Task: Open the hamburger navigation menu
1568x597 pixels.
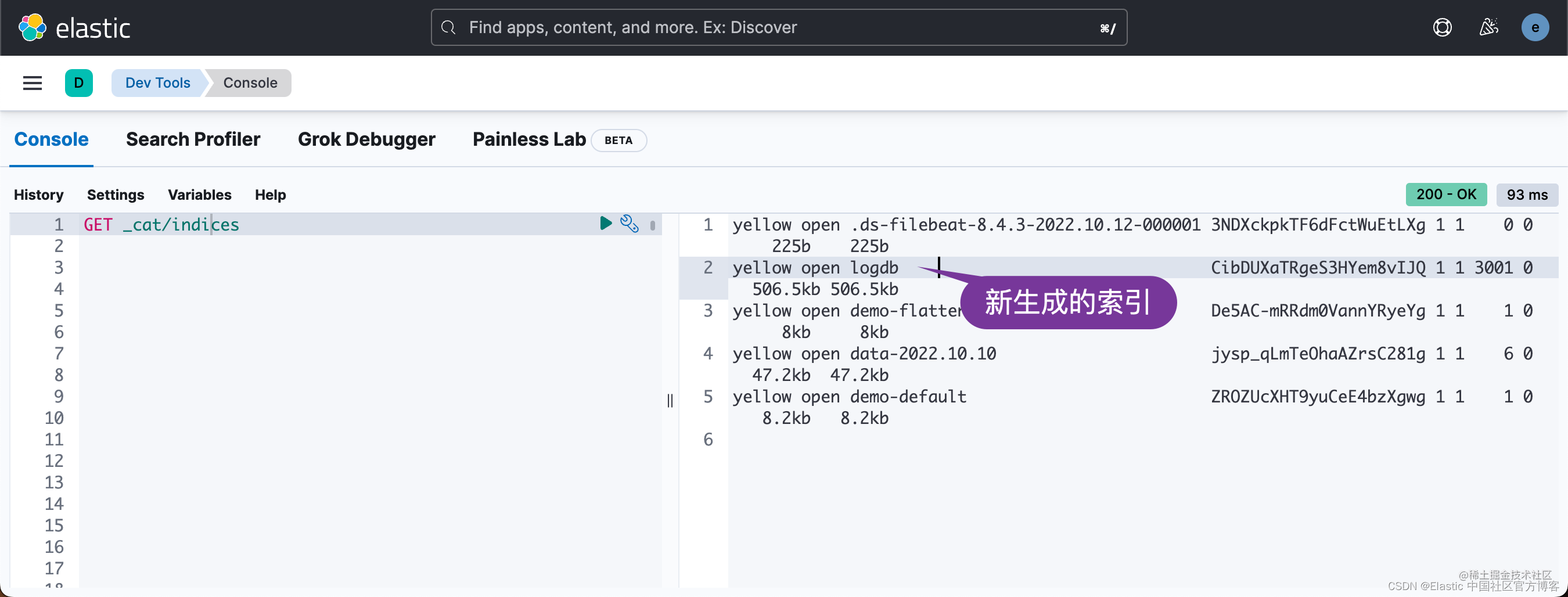Action: click(33, 83)
